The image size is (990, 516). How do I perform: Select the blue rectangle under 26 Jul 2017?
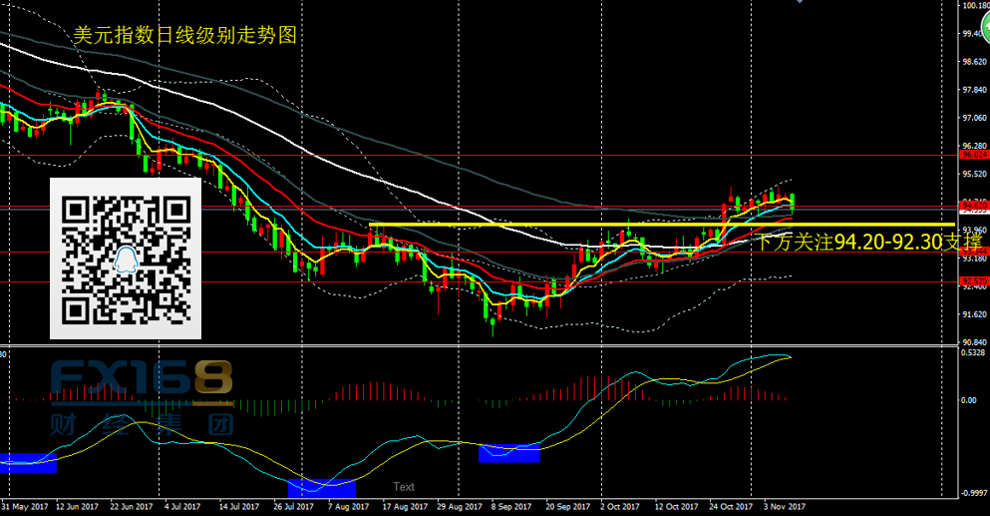coord(321,488)
